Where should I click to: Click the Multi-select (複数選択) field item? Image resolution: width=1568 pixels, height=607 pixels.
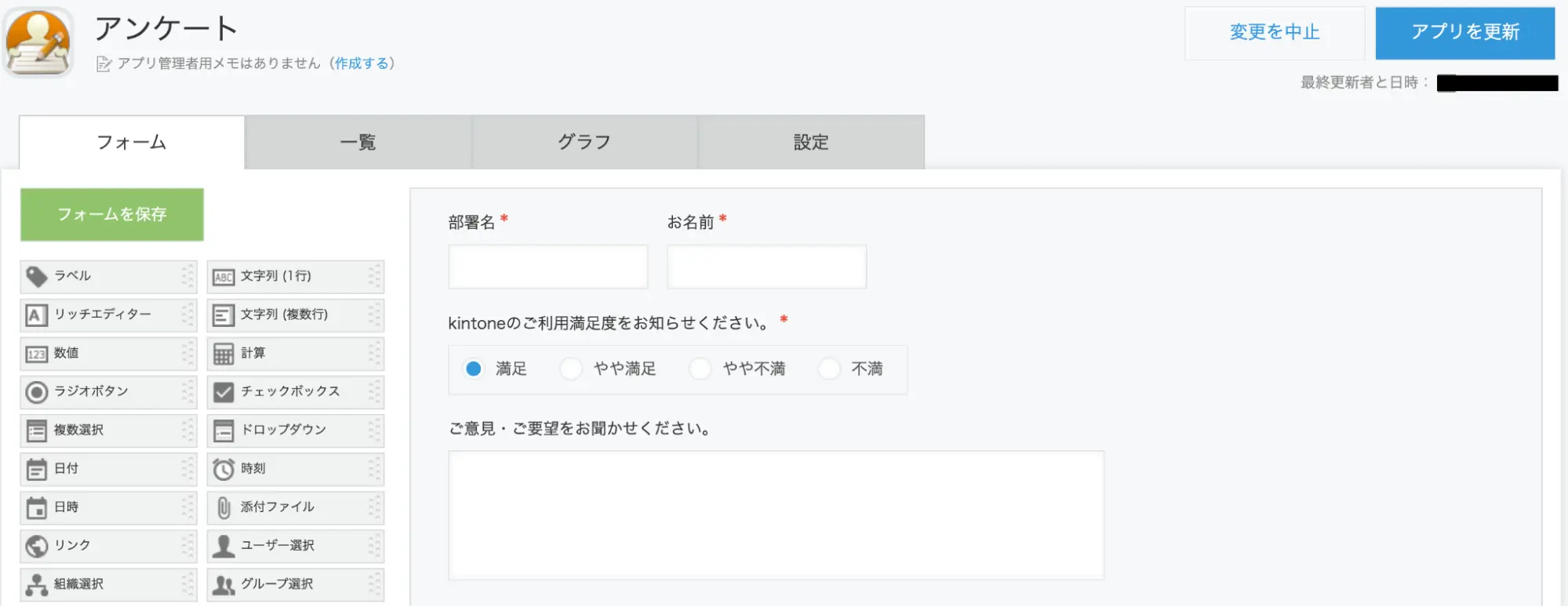click(108, 431)
